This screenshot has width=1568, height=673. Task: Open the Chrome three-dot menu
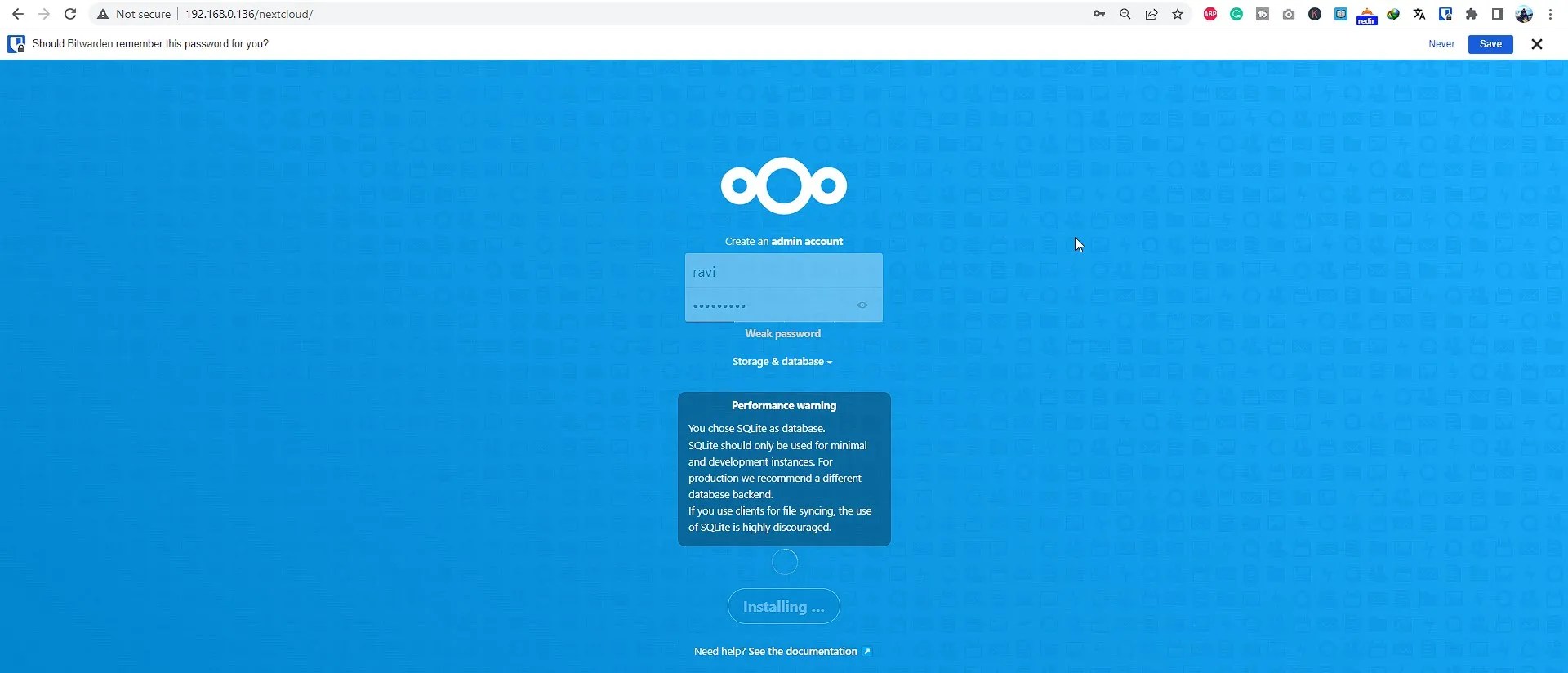coord(1550,14)
